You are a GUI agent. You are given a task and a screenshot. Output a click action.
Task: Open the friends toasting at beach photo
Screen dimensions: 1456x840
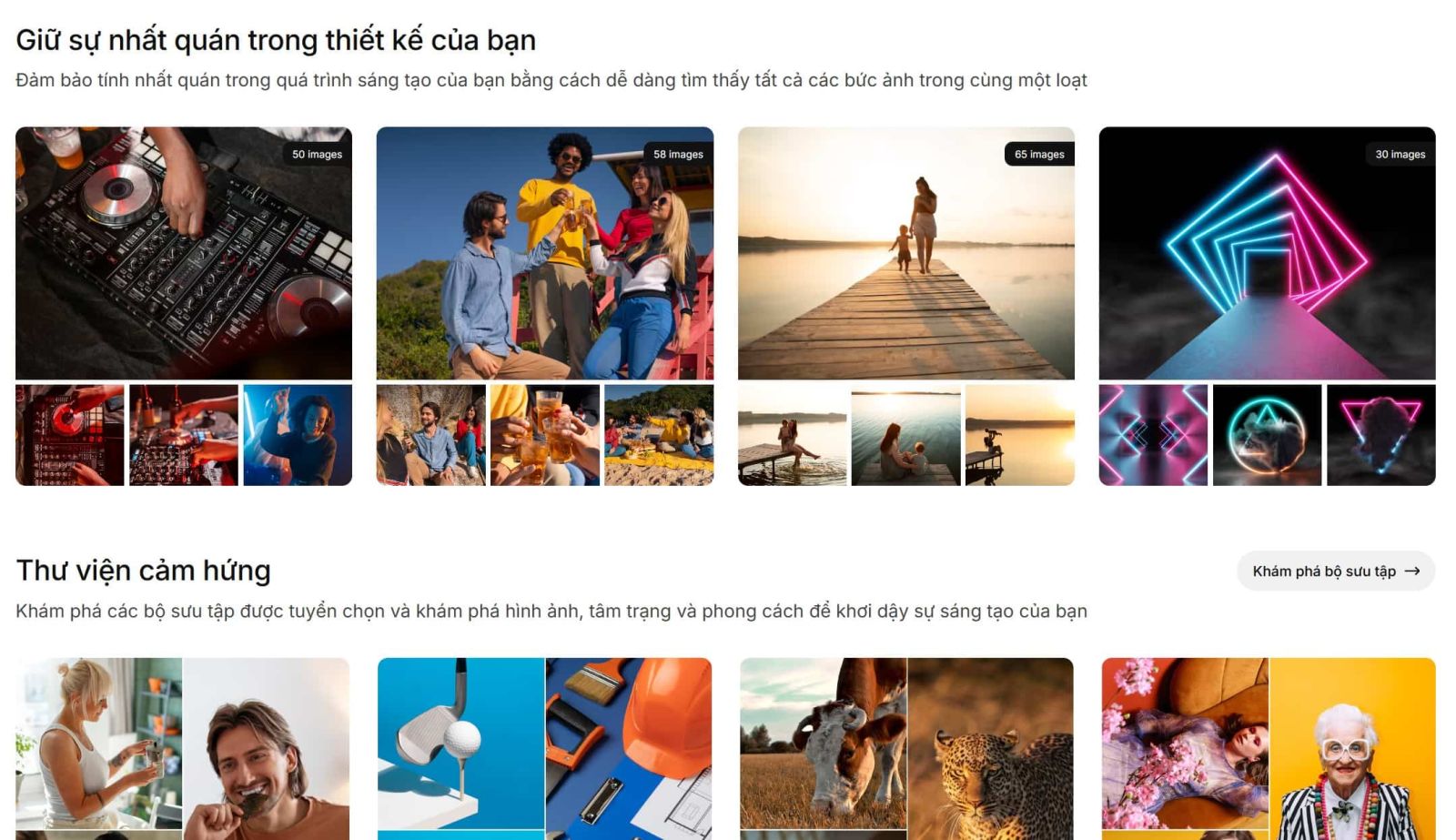[544, 253]
